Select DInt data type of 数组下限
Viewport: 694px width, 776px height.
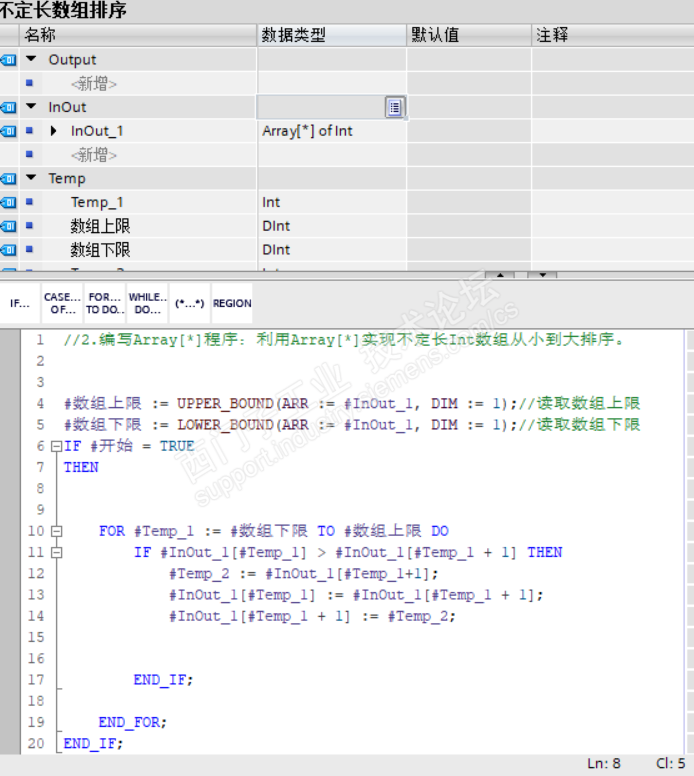[x=332, y=250]
